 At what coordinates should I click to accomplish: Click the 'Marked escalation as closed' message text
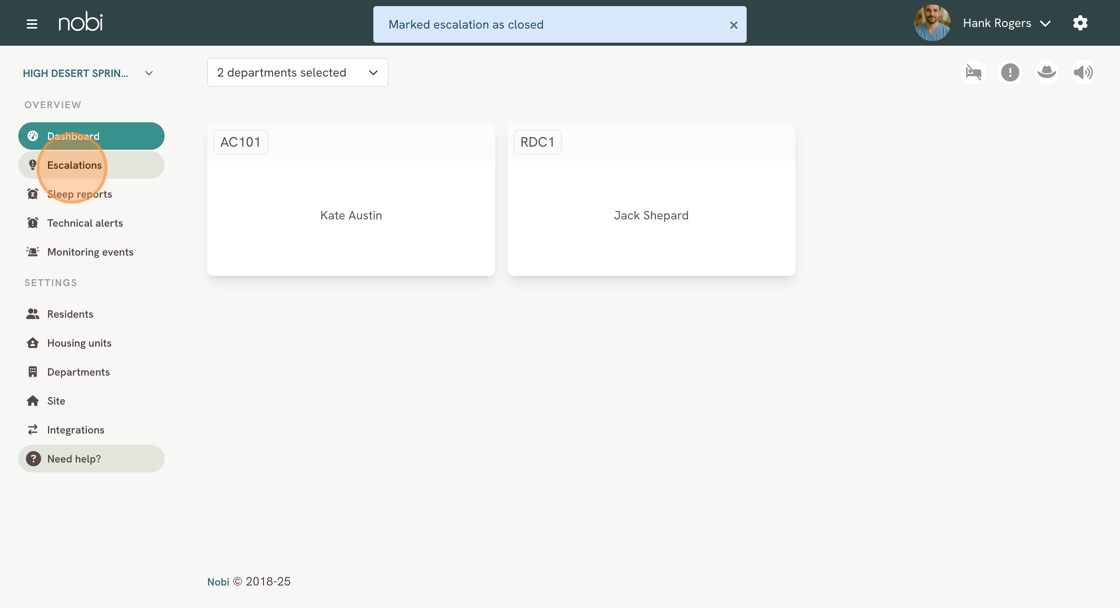[x=466, y=25]
